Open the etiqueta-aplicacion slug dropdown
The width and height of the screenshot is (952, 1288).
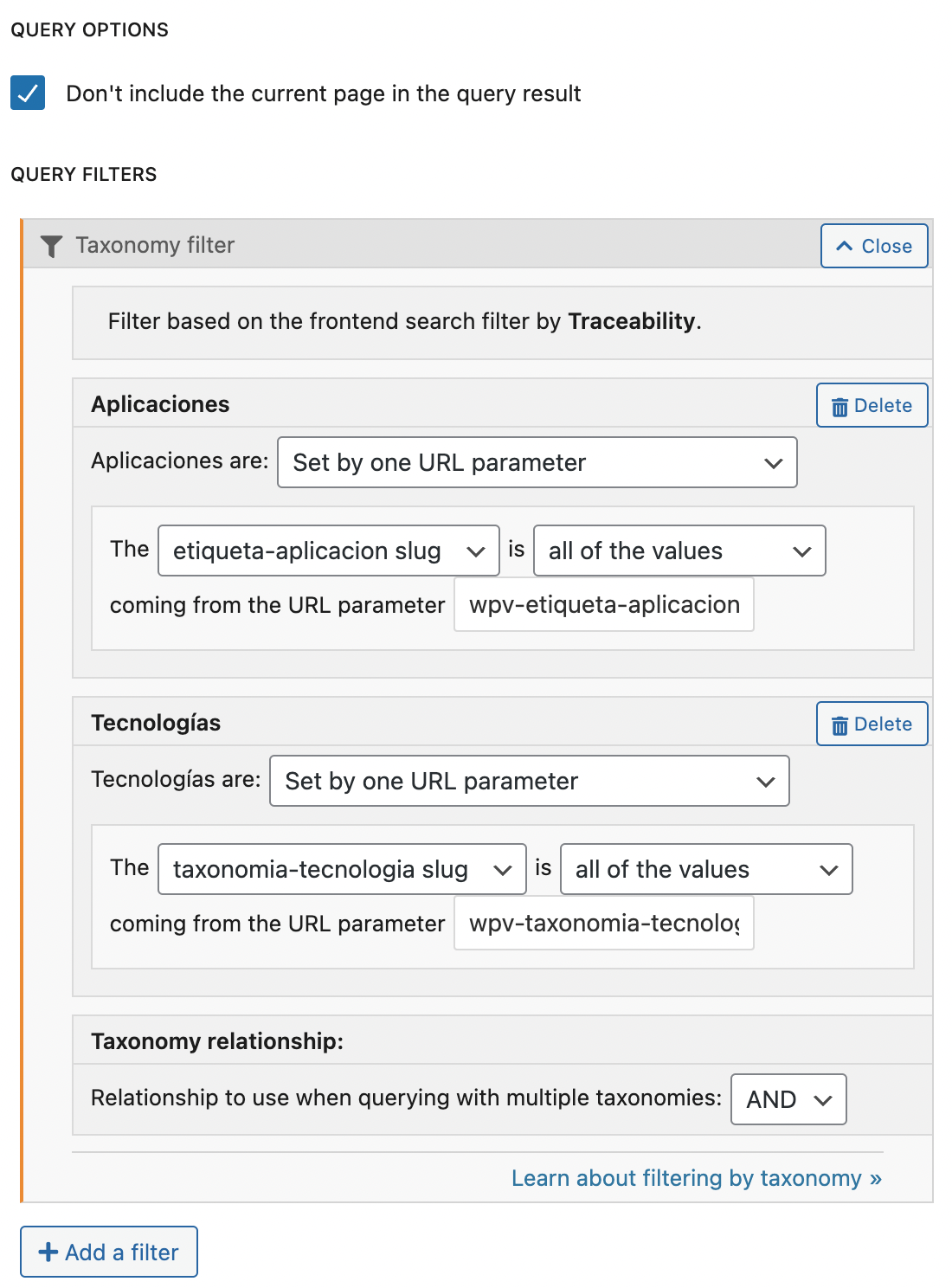(x=329, y=551)
